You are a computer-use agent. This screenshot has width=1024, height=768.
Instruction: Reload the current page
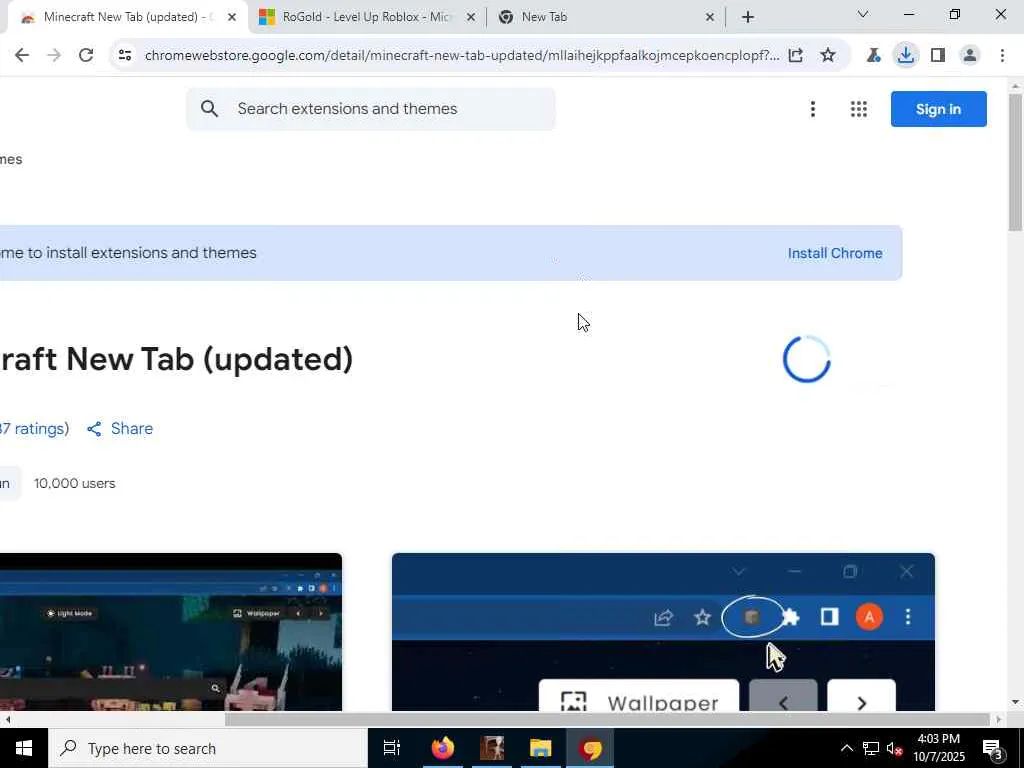pyautogui.click(x=86, y=56)
